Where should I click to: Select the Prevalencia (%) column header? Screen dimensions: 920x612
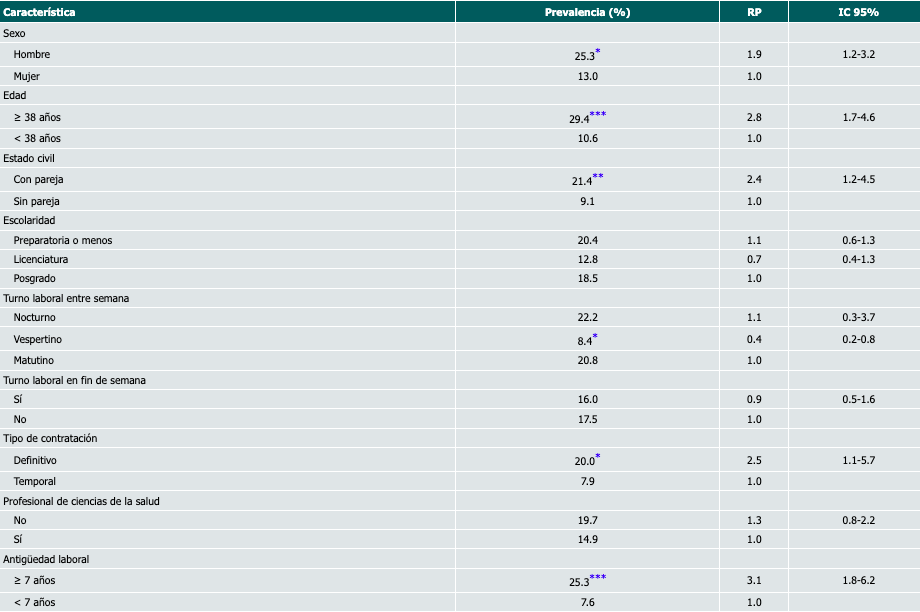click(x=587, y=12)
